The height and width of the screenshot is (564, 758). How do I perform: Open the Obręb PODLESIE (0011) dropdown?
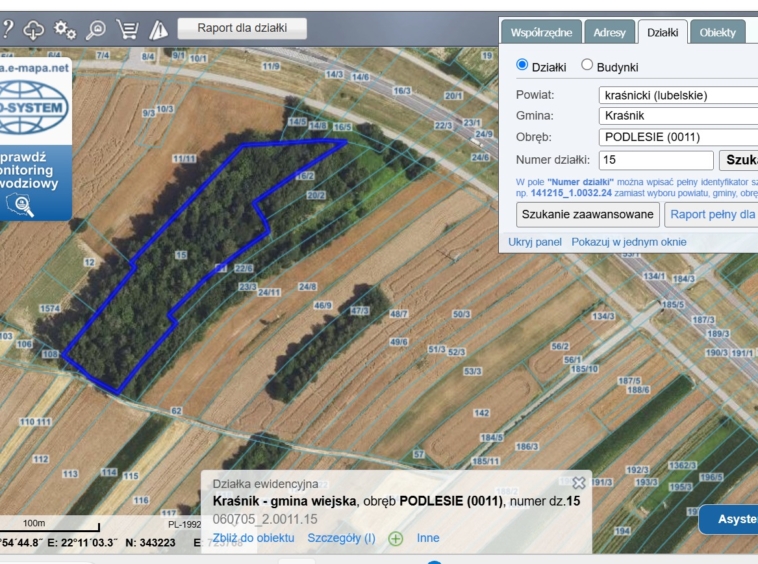click(x=678, y=137)
